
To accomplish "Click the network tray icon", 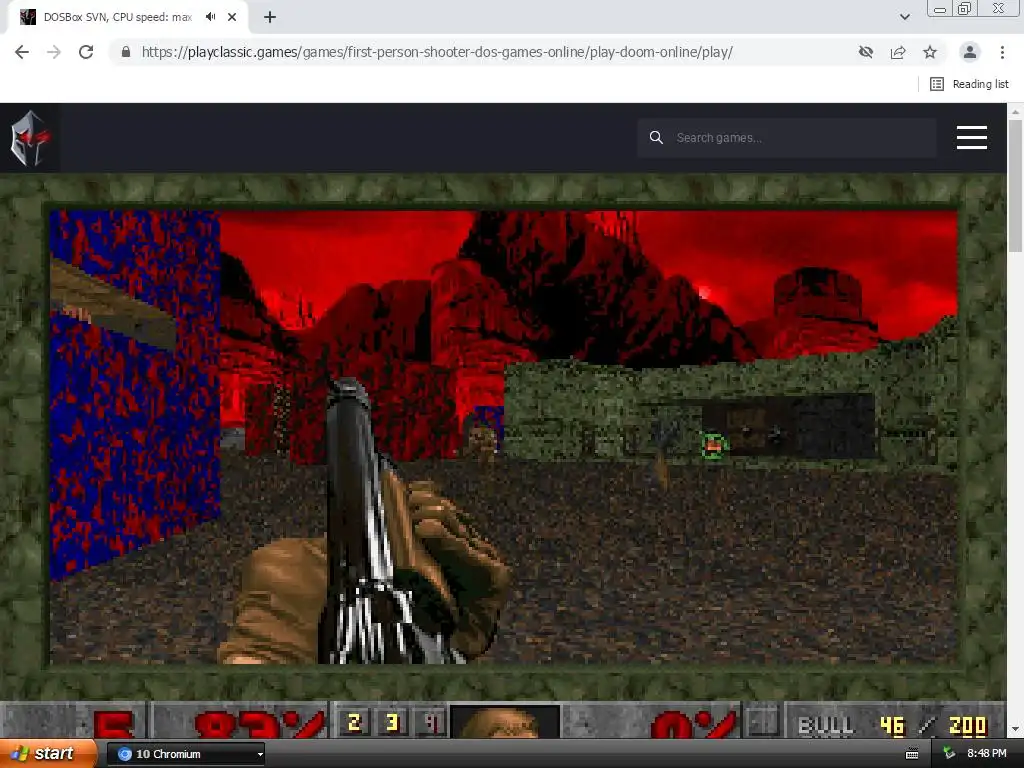I will (949, 754).
